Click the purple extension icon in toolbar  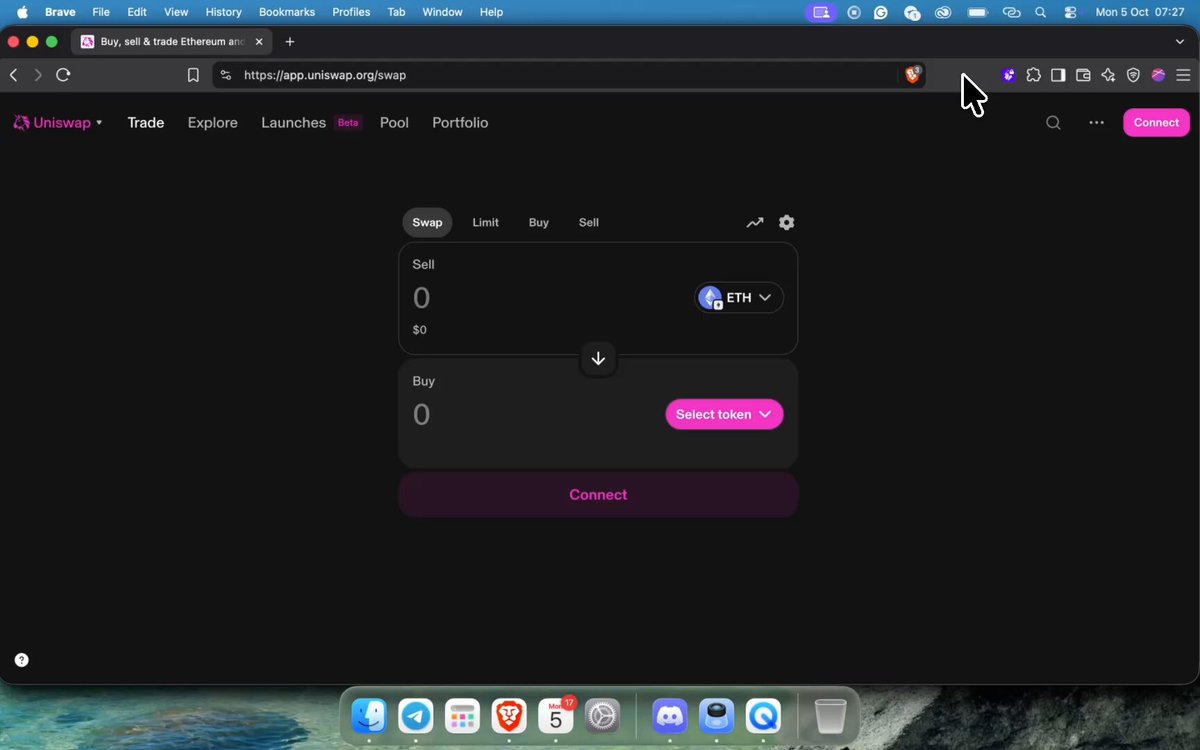point(1009,75)
